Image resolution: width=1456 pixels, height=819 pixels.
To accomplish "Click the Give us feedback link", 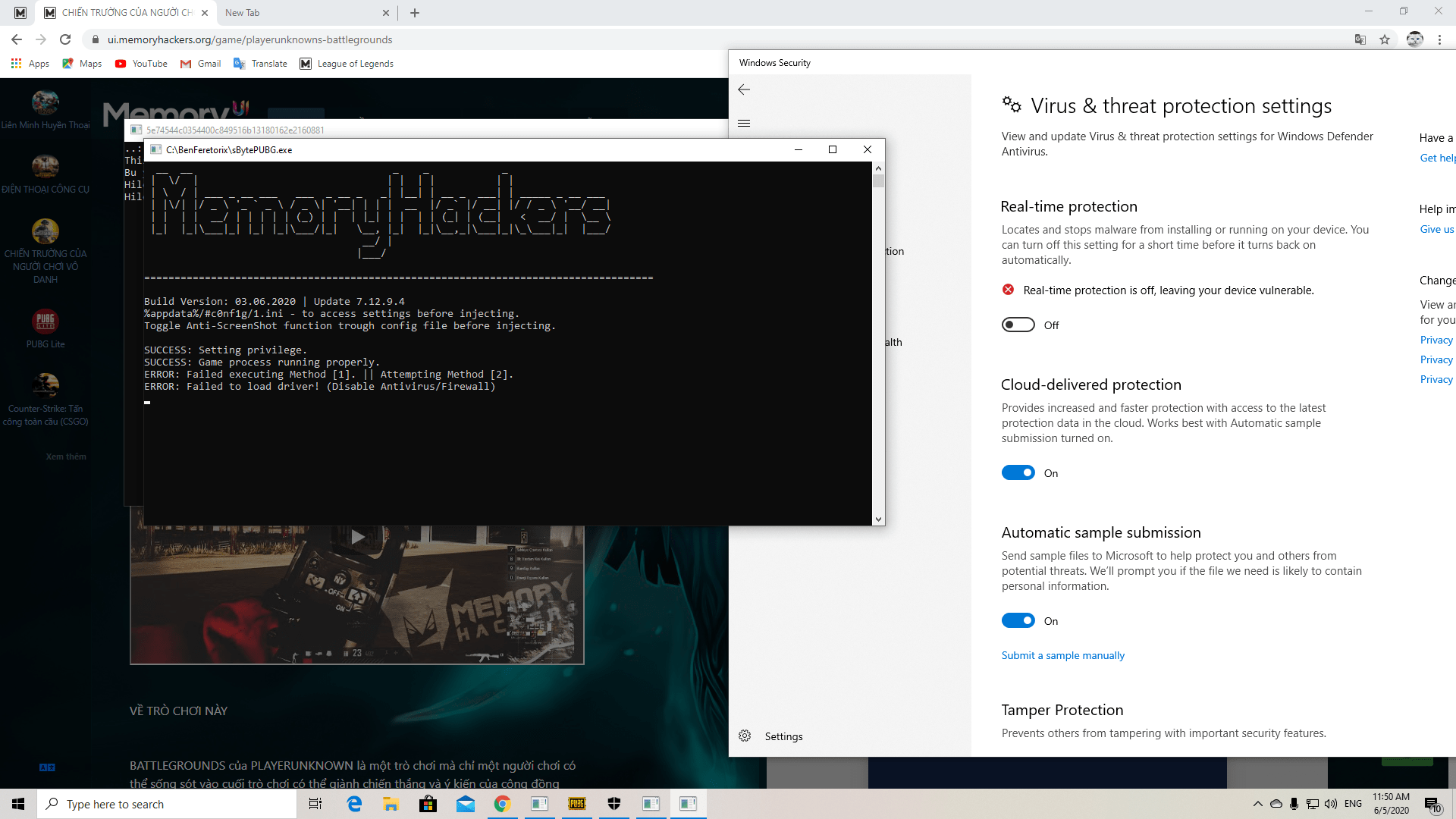I will click(1438, 229).
